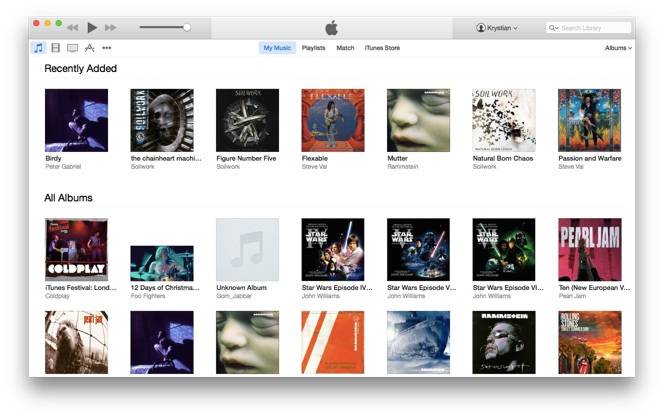Image resolution: width=664 pixels, height=418 pixels.
Task: Select the Natural Born Chaos album cover
Action: (504, 120)
